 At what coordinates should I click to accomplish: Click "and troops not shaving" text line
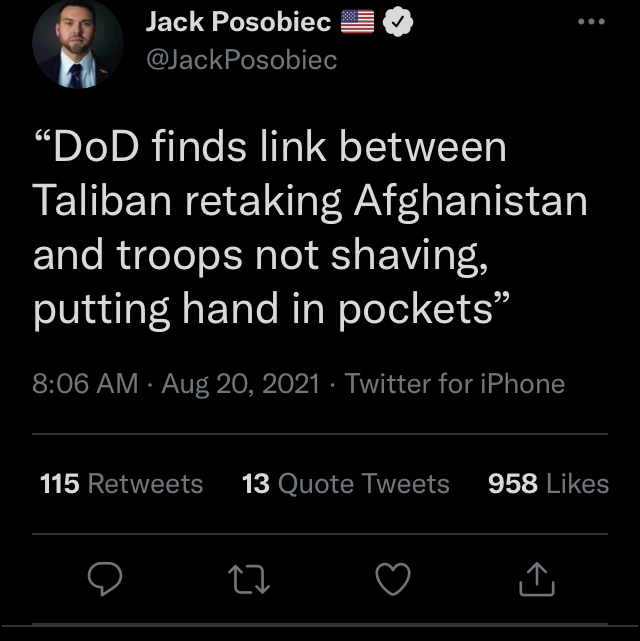pos(260,256)
